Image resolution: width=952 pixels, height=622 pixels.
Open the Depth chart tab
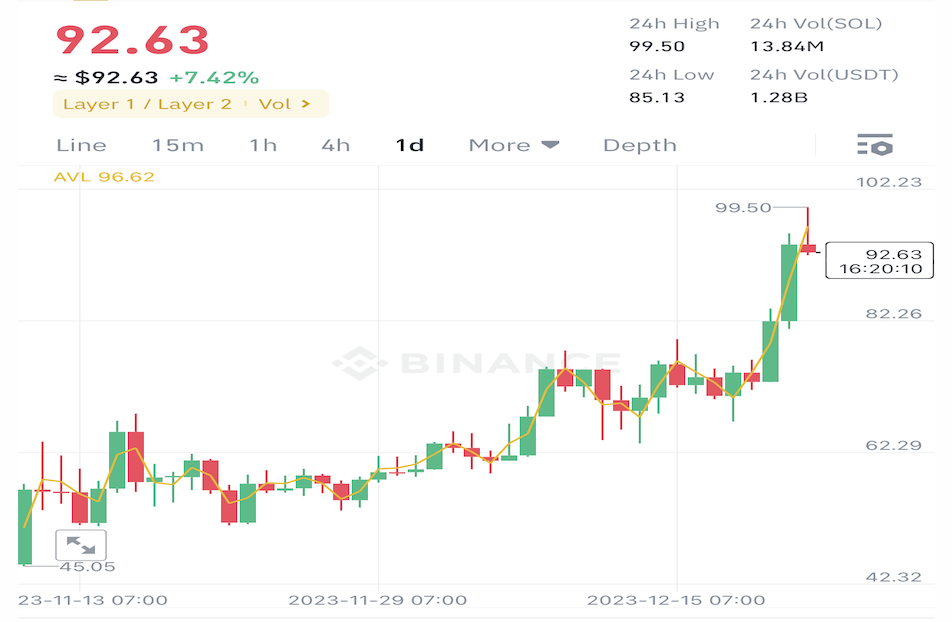(x=640, y=145)
